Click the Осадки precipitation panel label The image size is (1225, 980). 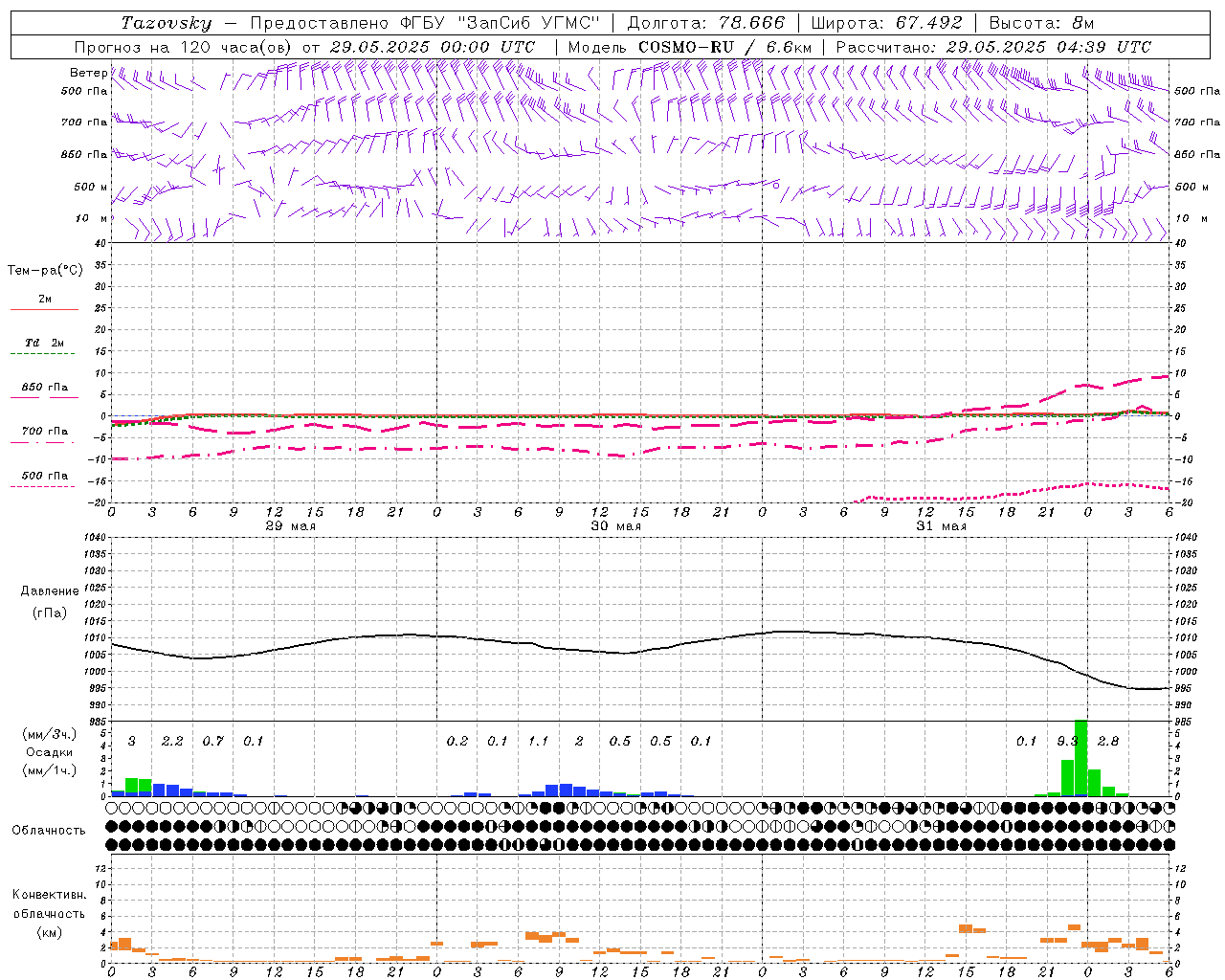click(50, 752)
